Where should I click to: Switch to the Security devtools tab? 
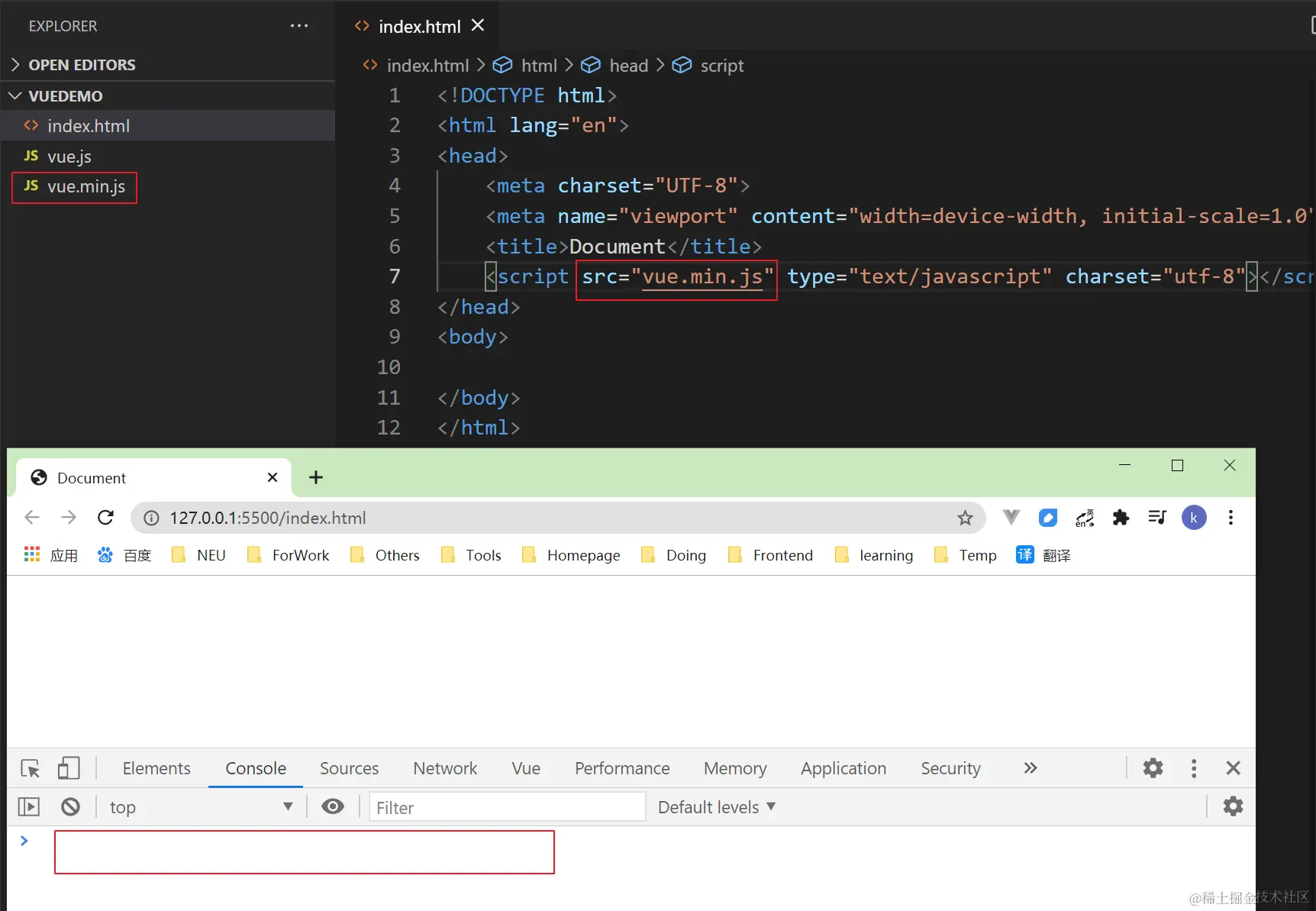click(950, 768)
